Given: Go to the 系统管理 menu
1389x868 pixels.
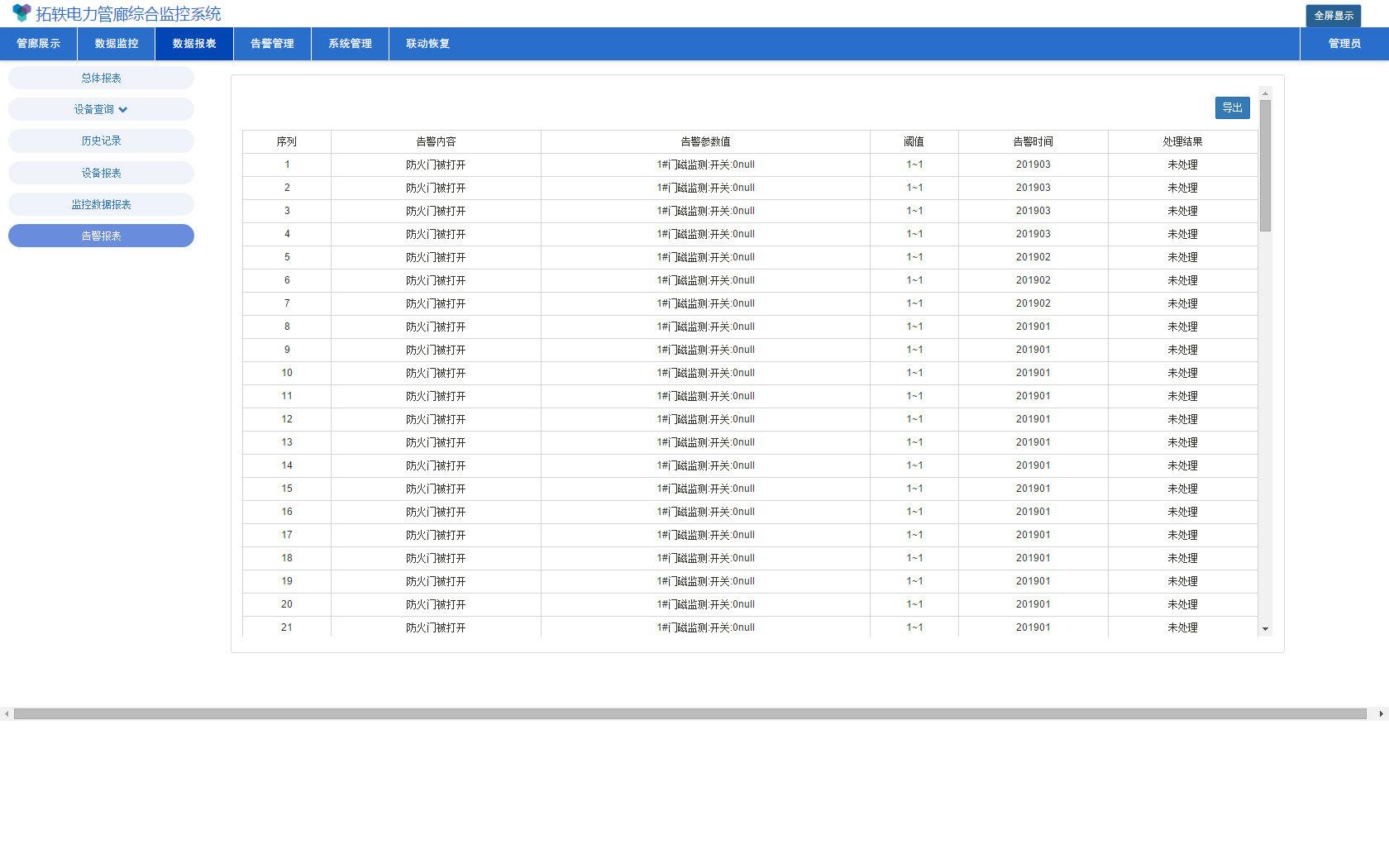Looking at the screenshot, I should click(x=350, y=44).
